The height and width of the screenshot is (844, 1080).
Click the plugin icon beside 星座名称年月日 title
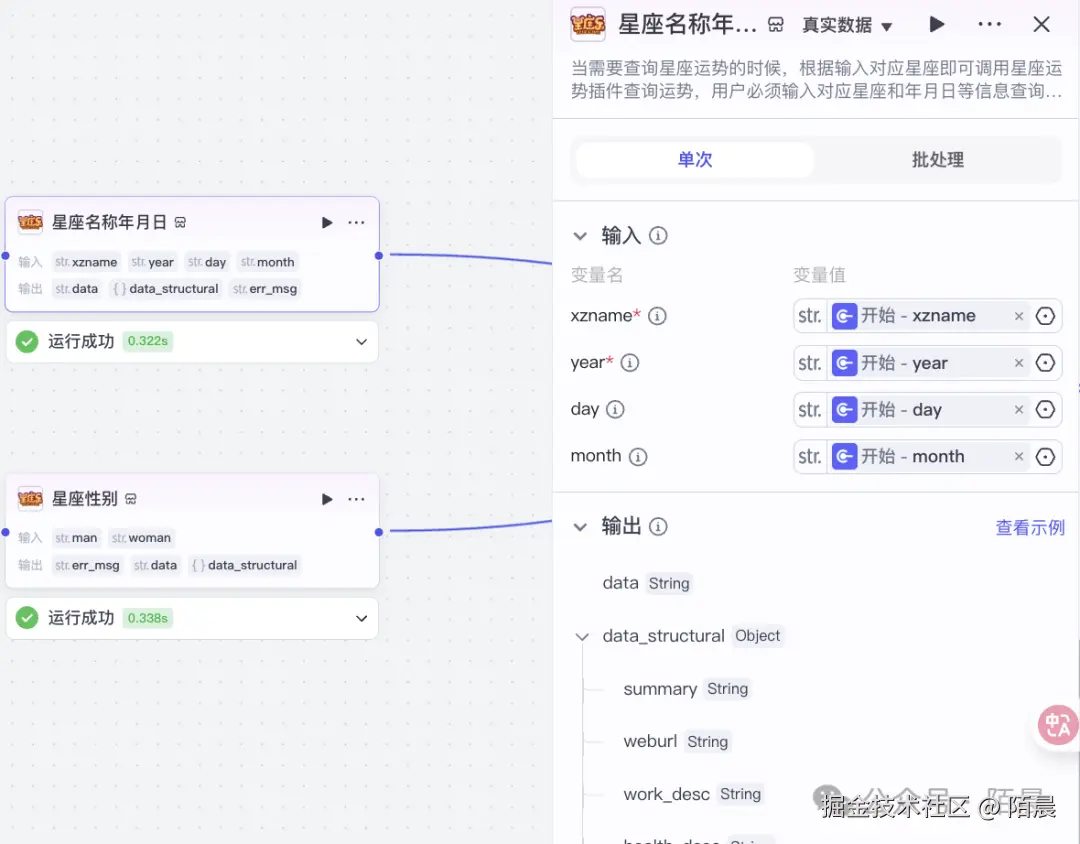tap(588, 24)
